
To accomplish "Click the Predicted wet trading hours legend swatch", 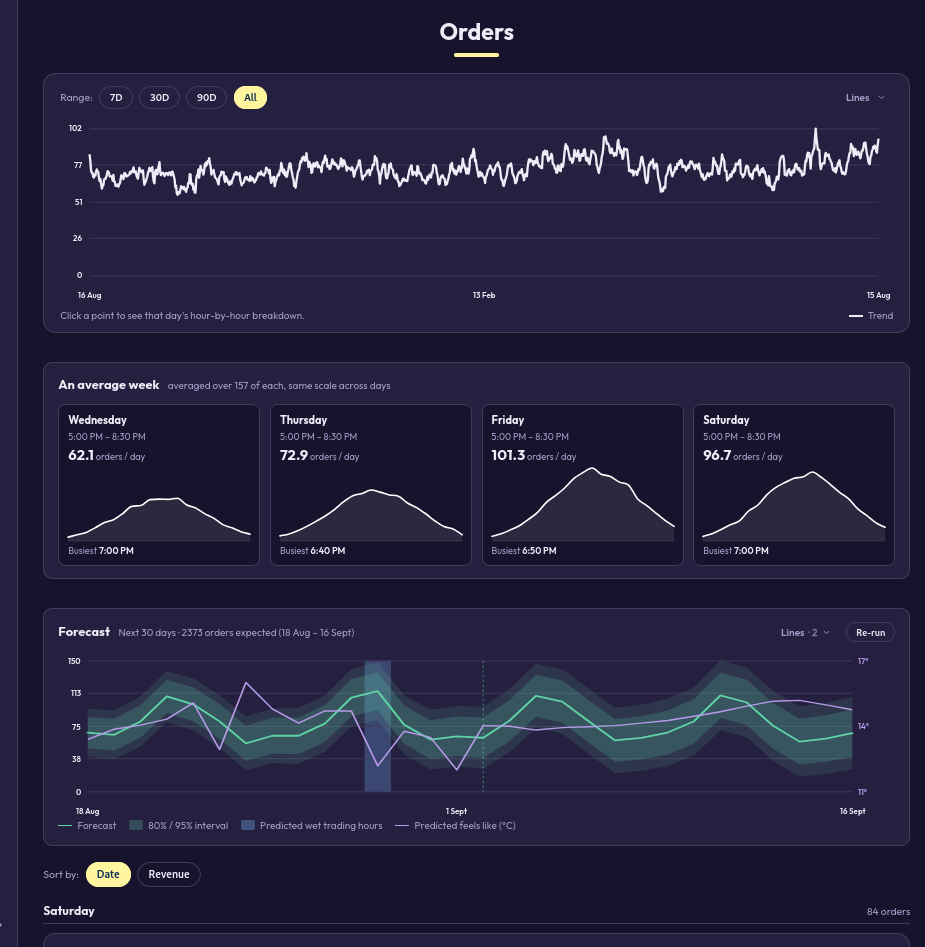I will [x=248, y=826].
